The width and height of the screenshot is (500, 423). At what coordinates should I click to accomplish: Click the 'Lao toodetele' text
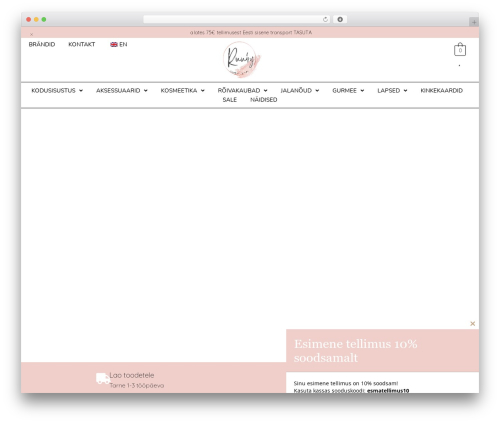pyautogui.click(x=132, y=375)
